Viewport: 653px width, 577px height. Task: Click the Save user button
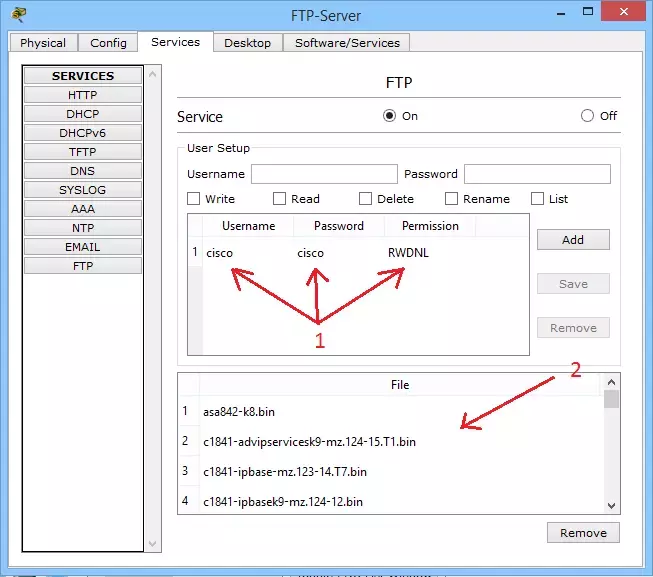pyautogui.click(x=573, y=284)
